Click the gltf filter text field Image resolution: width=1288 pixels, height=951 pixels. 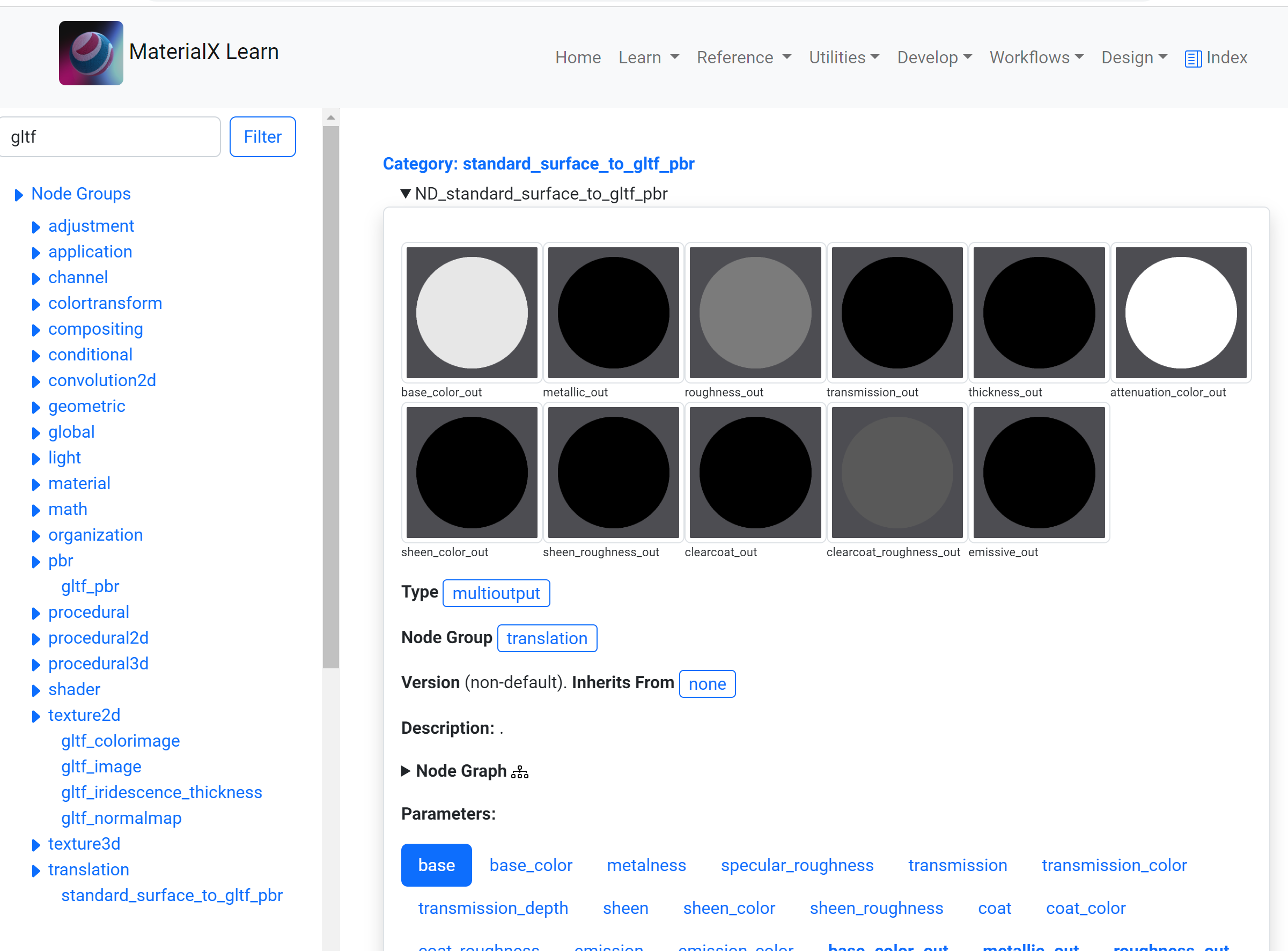[x=109, y=137]
